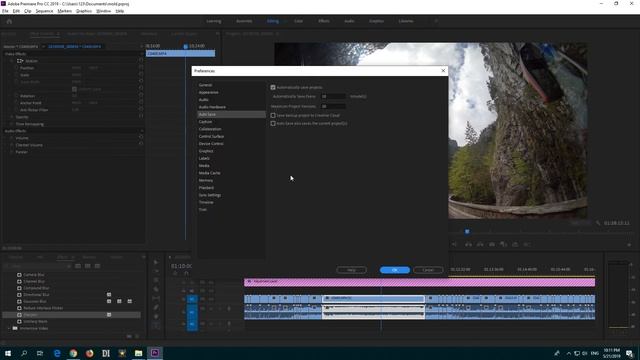
Task: Click the Help button in Preferences
Action: coord(351,270)
